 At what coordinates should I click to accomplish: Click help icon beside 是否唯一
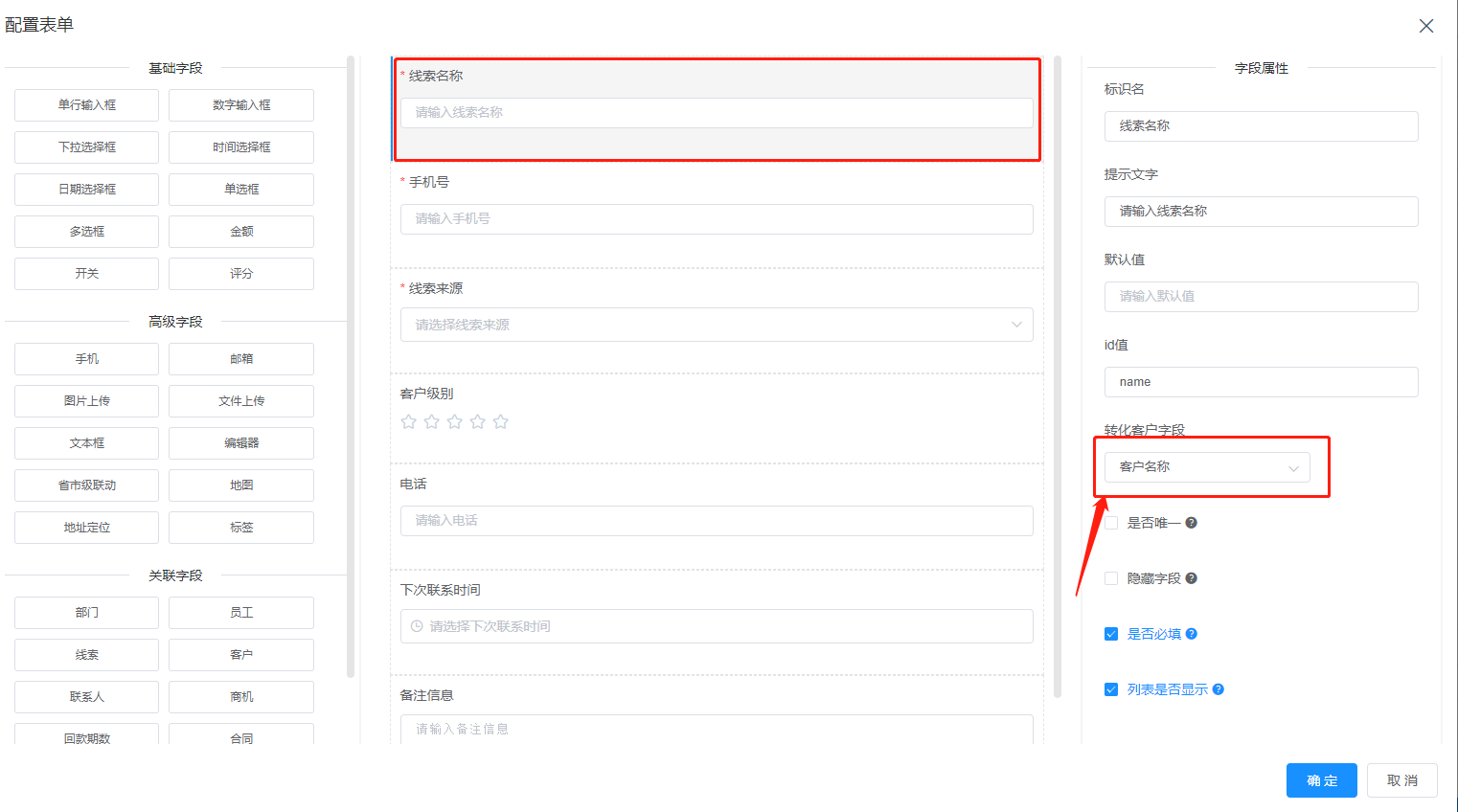(1192, 523)
